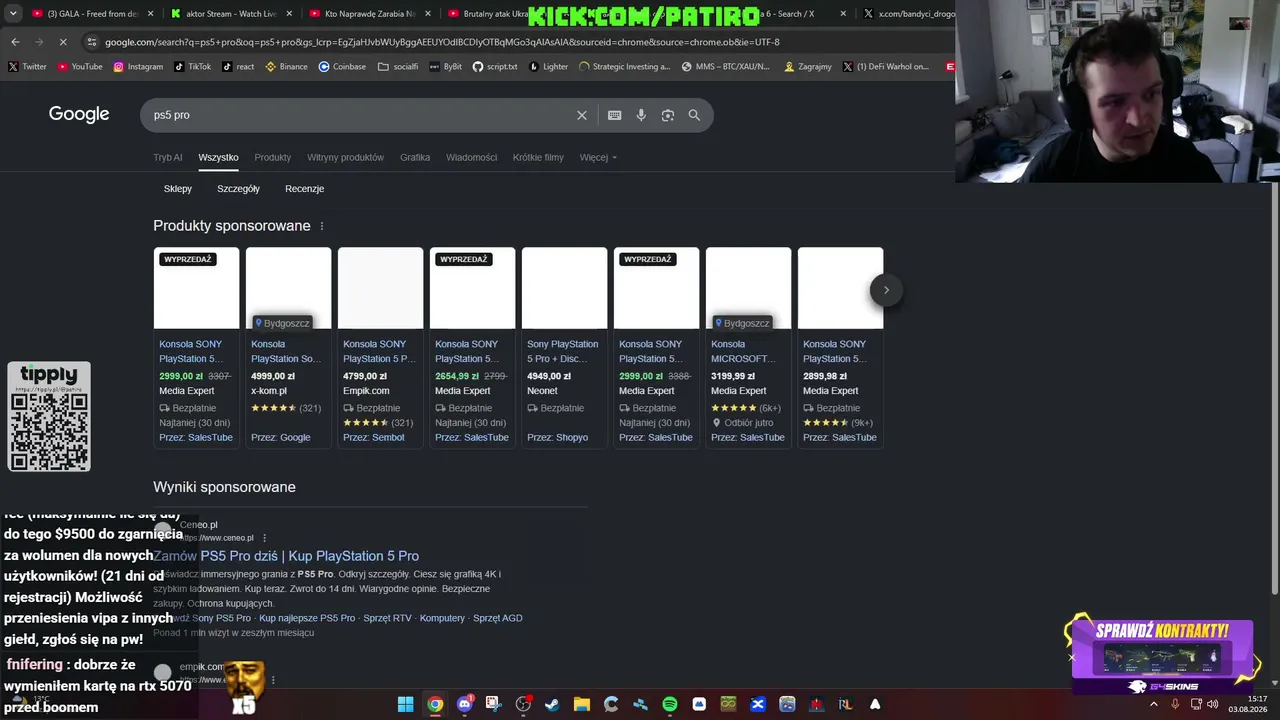This screenshot has width=1280, height=720.
Task: Click the Chrome icon in the taskbar
Action: click(435, 704)
